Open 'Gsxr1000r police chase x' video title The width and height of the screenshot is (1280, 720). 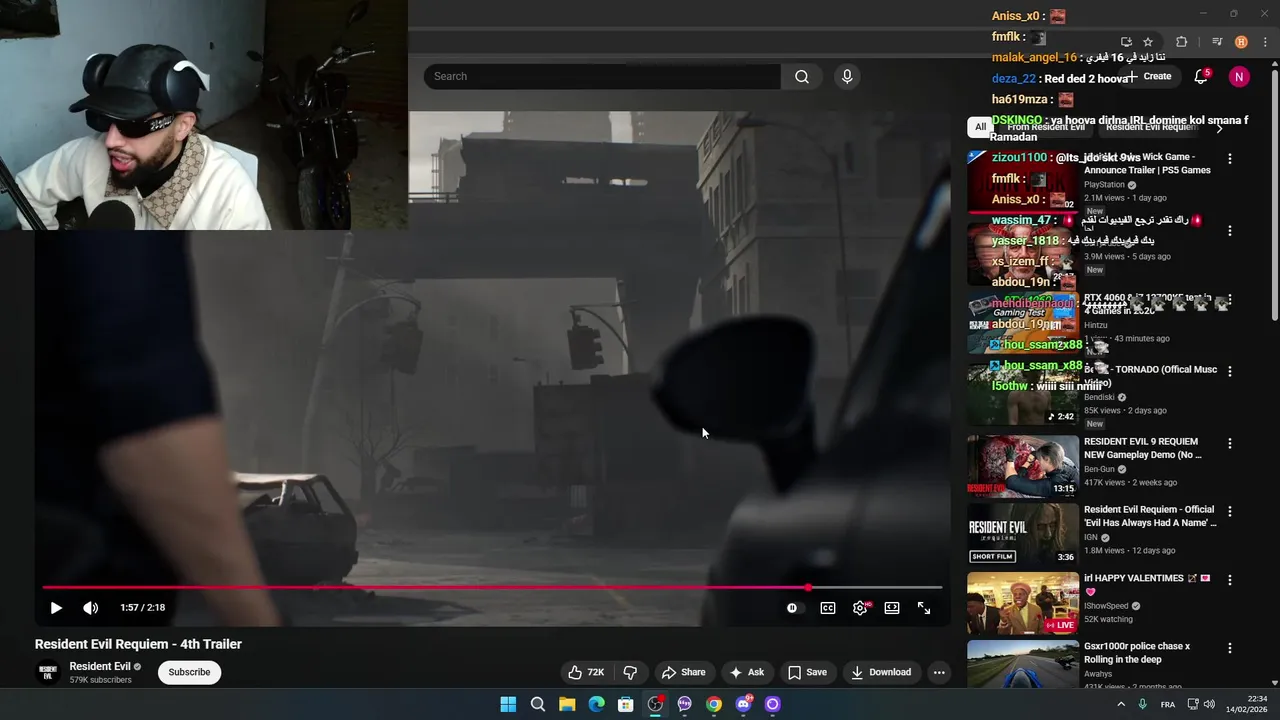pyautogui.click(x=1139, y=653)
